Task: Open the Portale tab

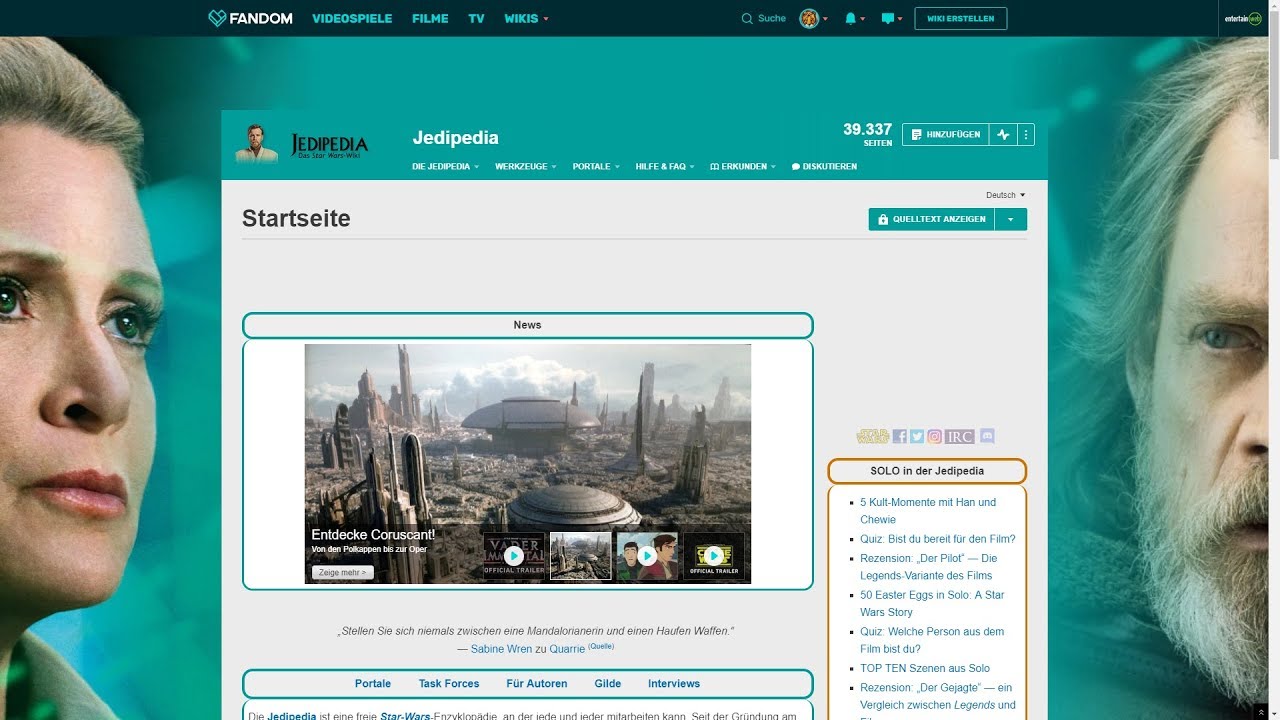Action: (x=373, y=684)
